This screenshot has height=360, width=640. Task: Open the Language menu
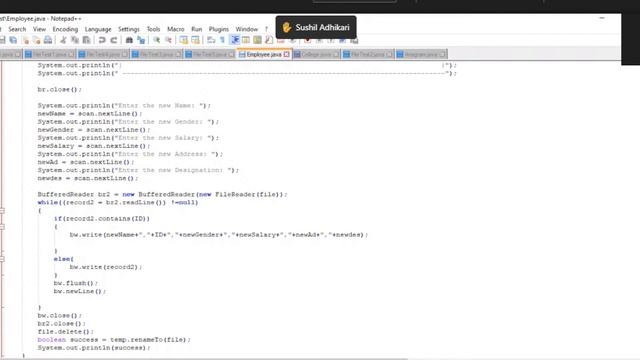[x=98, y=29]
